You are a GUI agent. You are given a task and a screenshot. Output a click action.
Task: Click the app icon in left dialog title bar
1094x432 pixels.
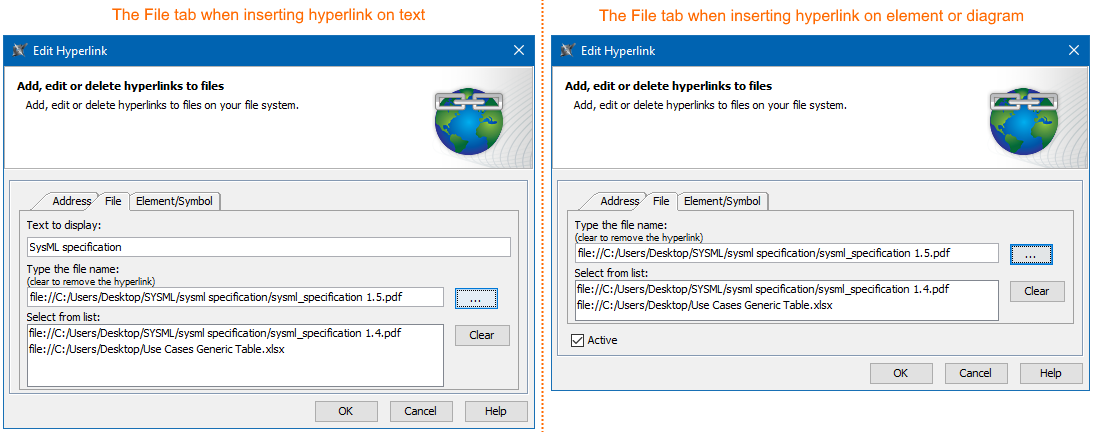pos(19,50)
